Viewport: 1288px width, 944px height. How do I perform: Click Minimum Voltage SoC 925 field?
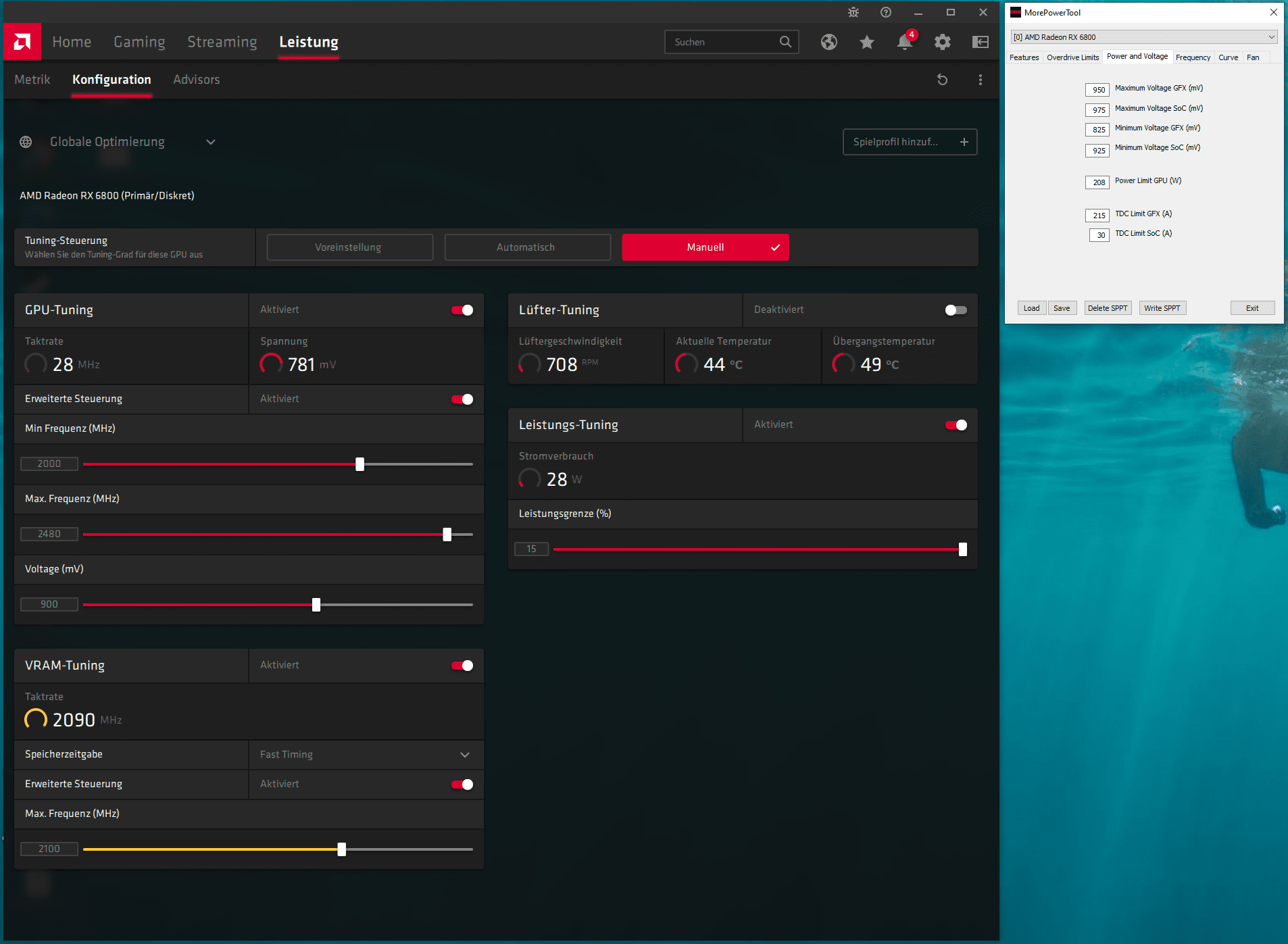pyautogui.click(x=1097, y=150)
